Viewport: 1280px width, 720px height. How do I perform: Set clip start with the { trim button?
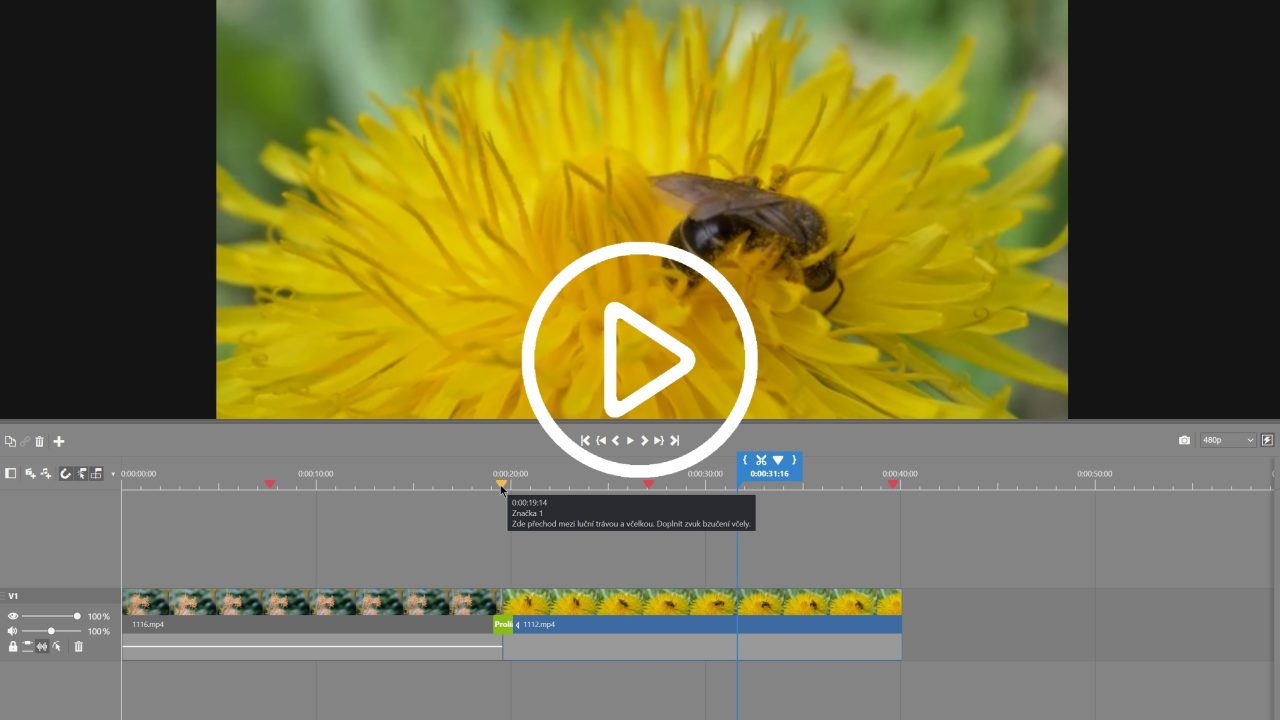[x=745, y=459]
